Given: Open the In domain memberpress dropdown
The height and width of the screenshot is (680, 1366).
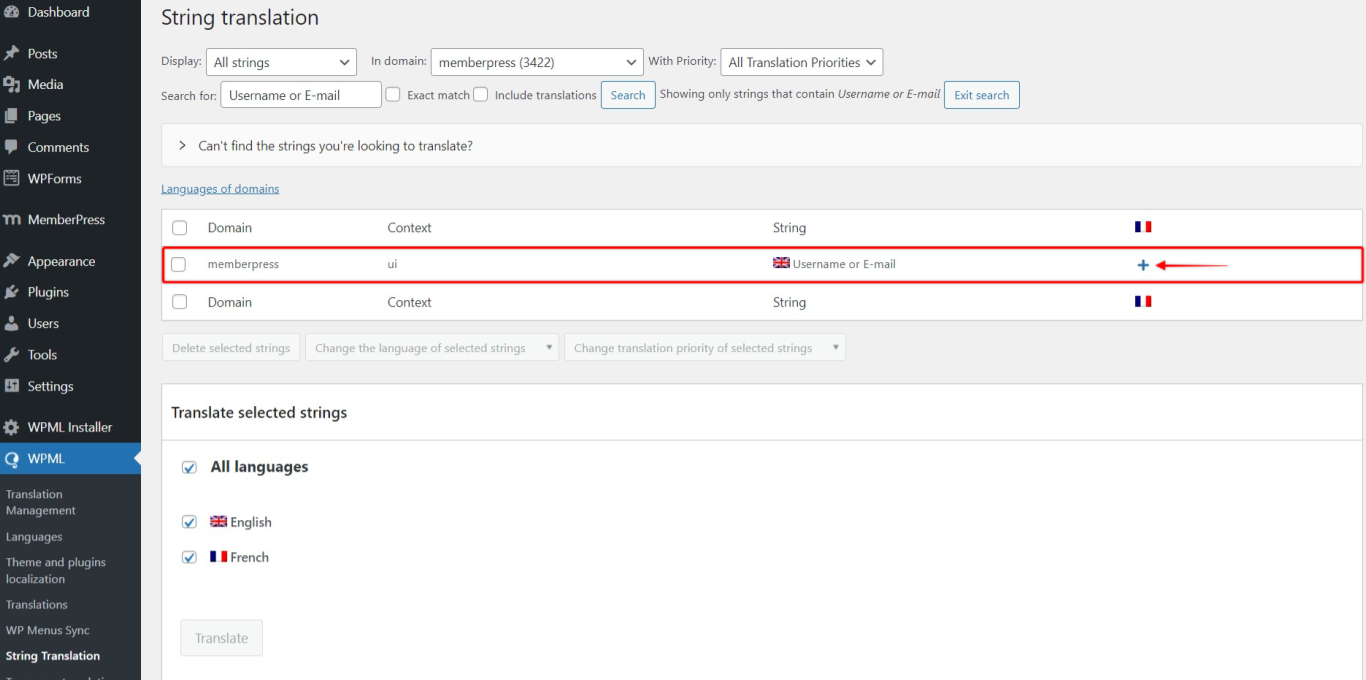Looking at the screenshot, I should coord(537,62).
